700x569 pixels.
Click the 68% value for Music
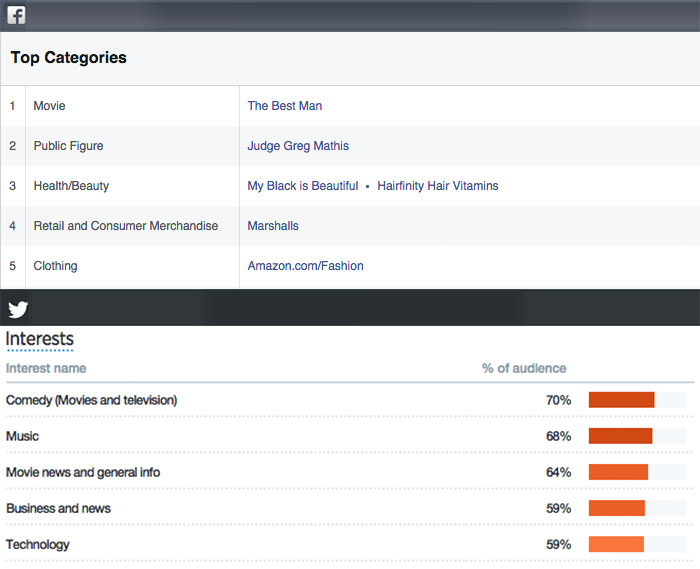coord(558,436)
